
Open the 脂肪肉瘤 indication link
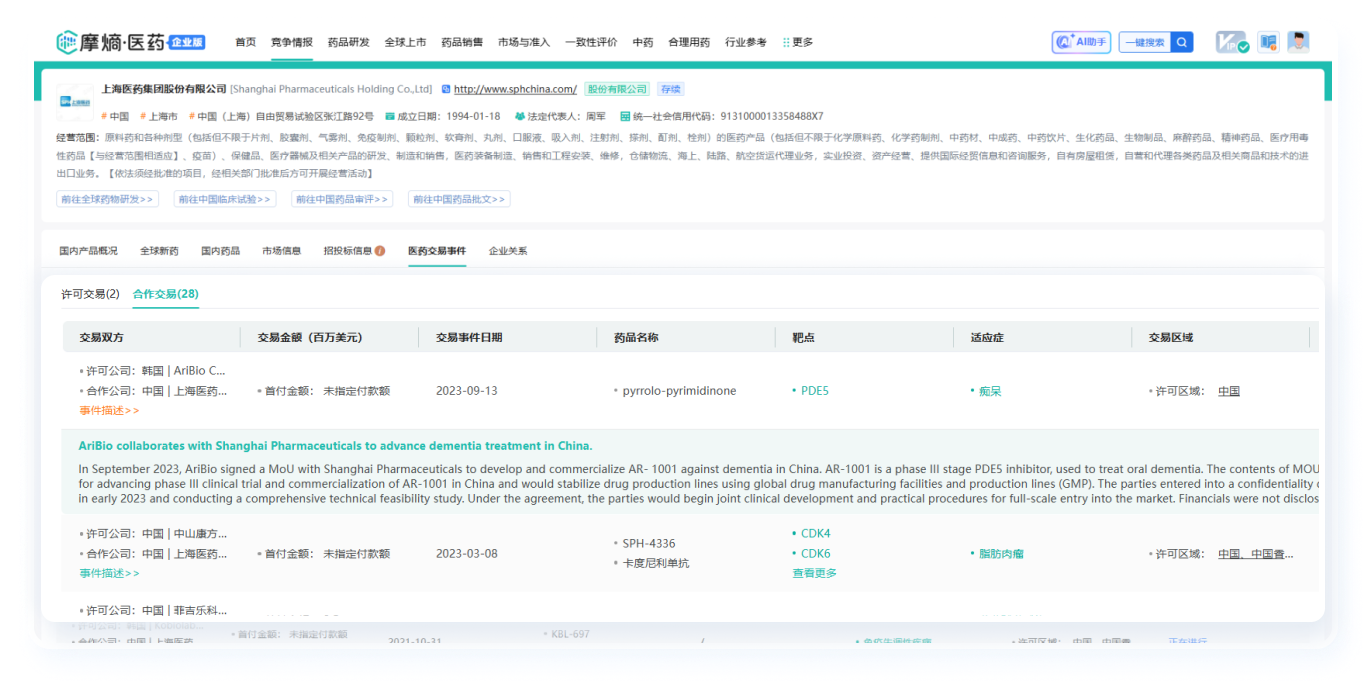pyautogui.click(x=1001, y=554)
